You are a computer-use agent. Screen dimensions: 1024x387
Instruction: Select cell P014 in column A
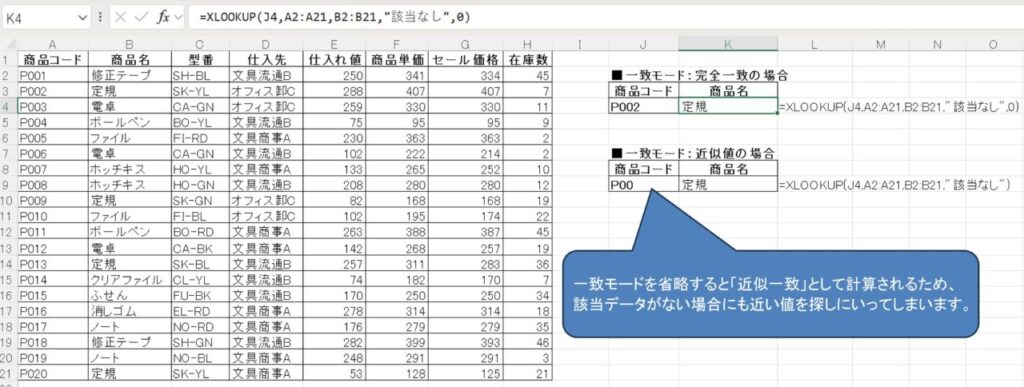coord(52,279)
